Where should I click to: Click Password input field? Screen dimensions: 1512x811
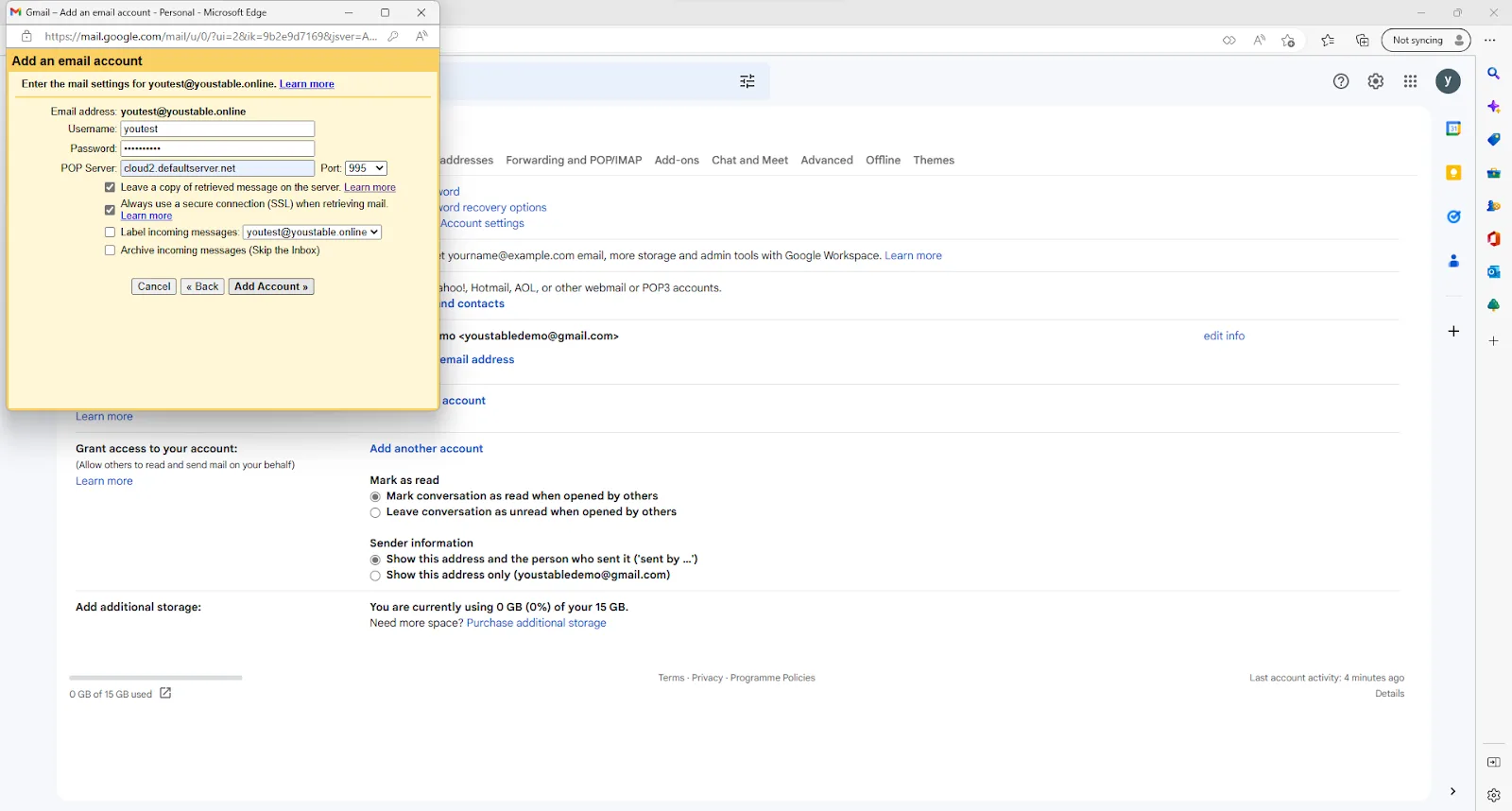pyautogui.click(x=217, y=148)
